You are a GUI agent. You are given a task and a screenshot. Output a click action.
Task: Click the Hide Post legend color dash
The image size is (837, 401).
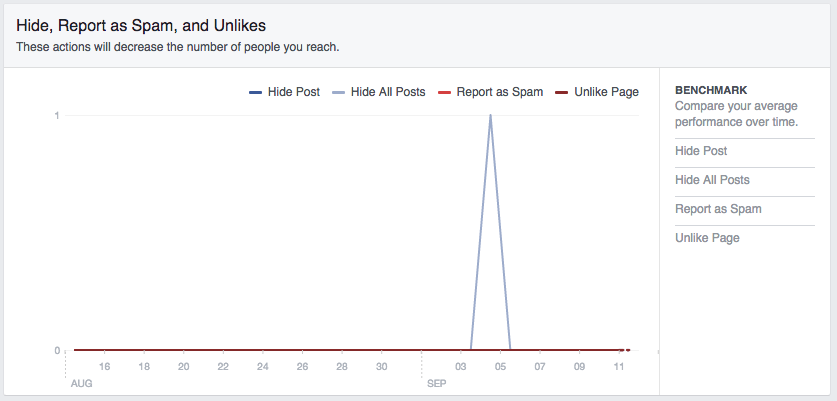pos(255,92)
